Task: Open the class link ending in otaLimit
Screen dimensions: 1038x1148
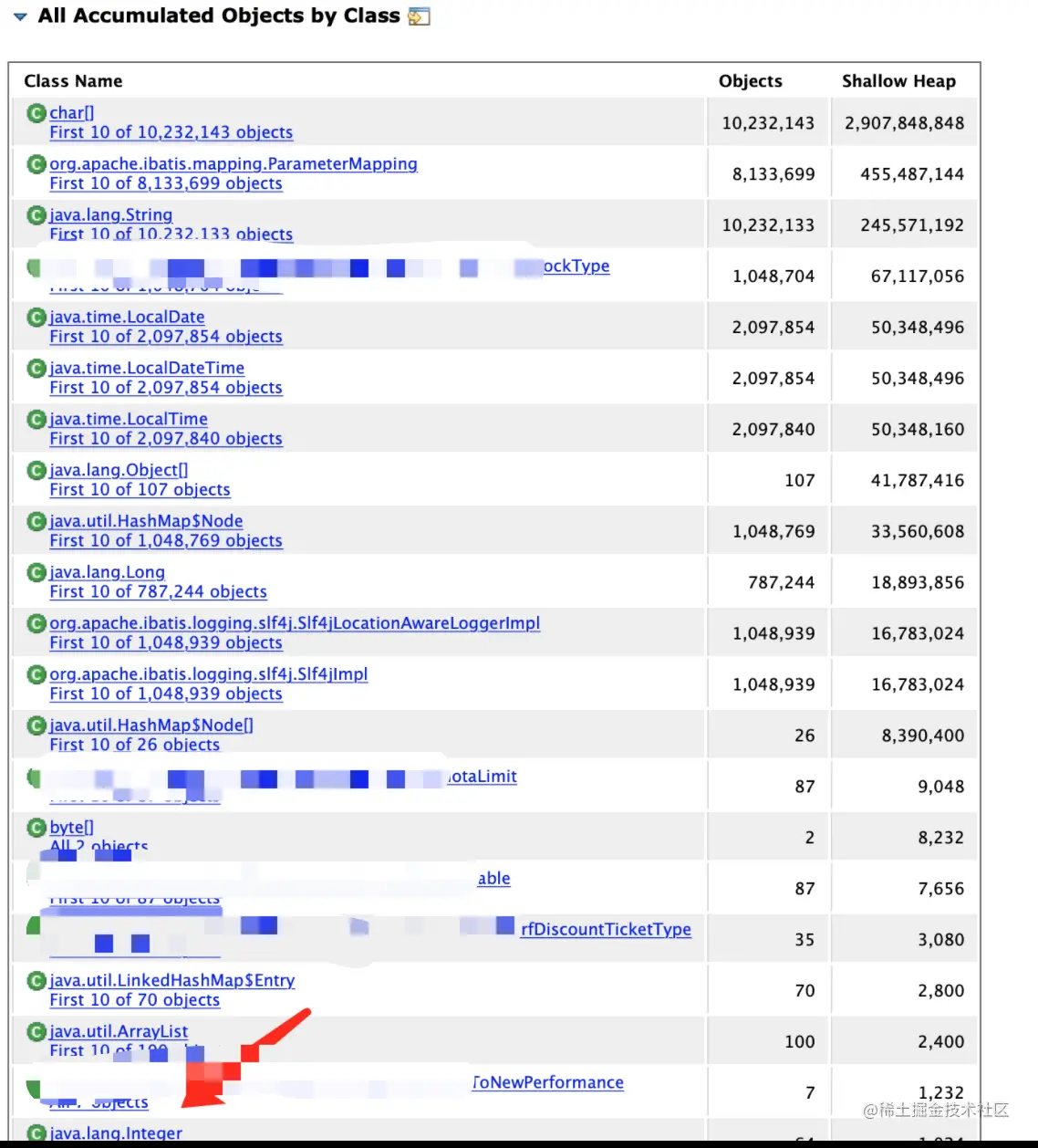Action: pos(483,777)
